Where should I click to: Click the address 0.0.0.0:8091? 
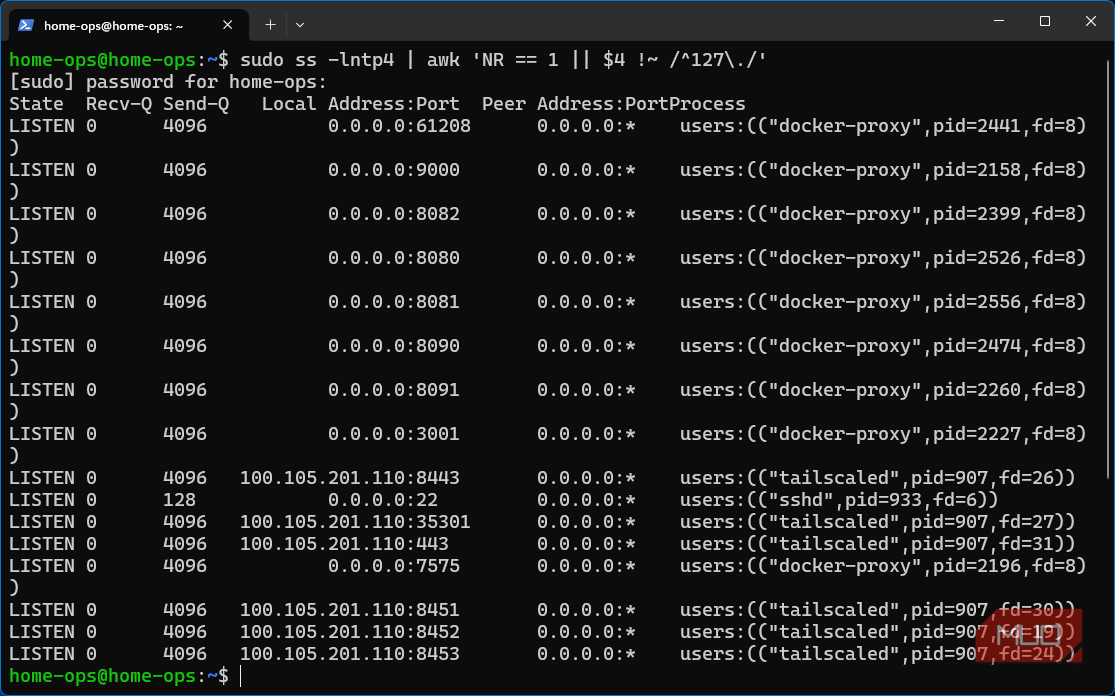(x=393, y=390)
